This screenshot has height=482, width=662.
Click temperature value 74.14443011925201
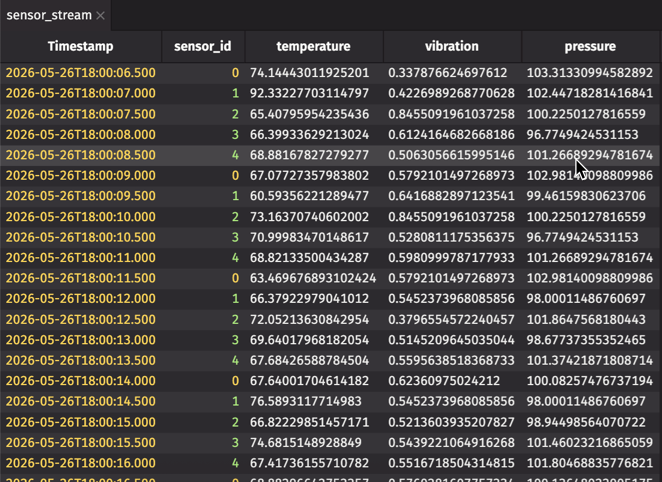(309, 73)
